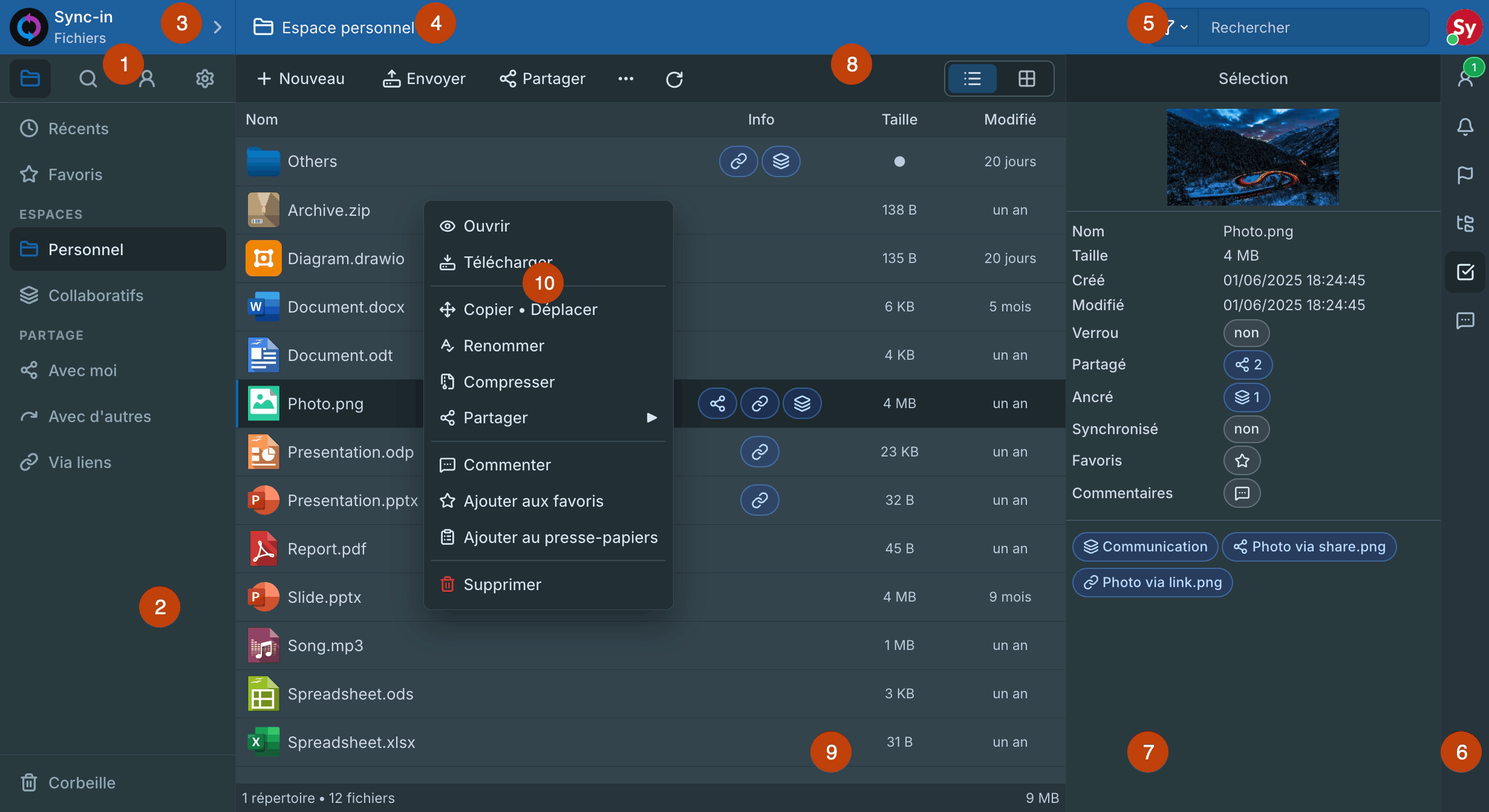Choose Supprimer from the context menu
This screenshot has height=812, width=1489.
(x=549, y=585)
